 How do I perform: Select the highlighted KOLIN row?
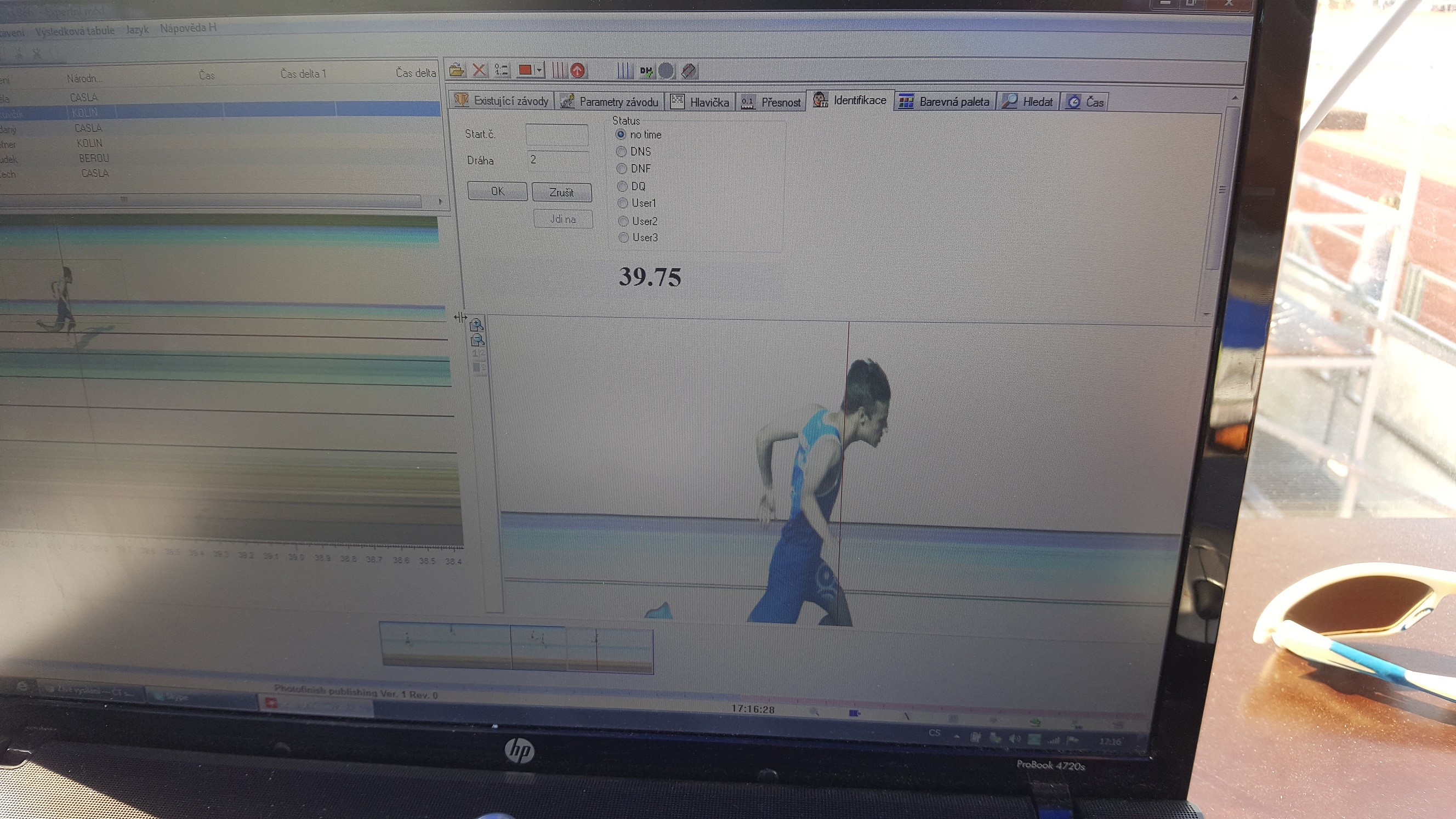[x=220, y=111]
